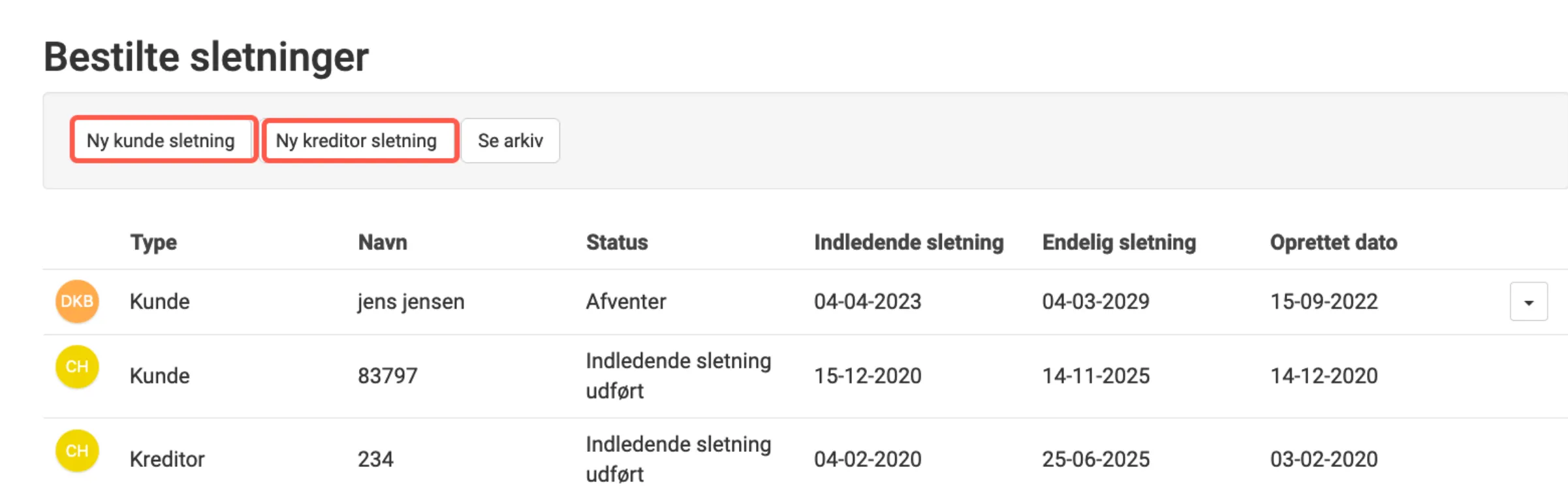Click the Indledende sletning column header
Viewport: 1568px width, 499px height.
click(909, 242)
